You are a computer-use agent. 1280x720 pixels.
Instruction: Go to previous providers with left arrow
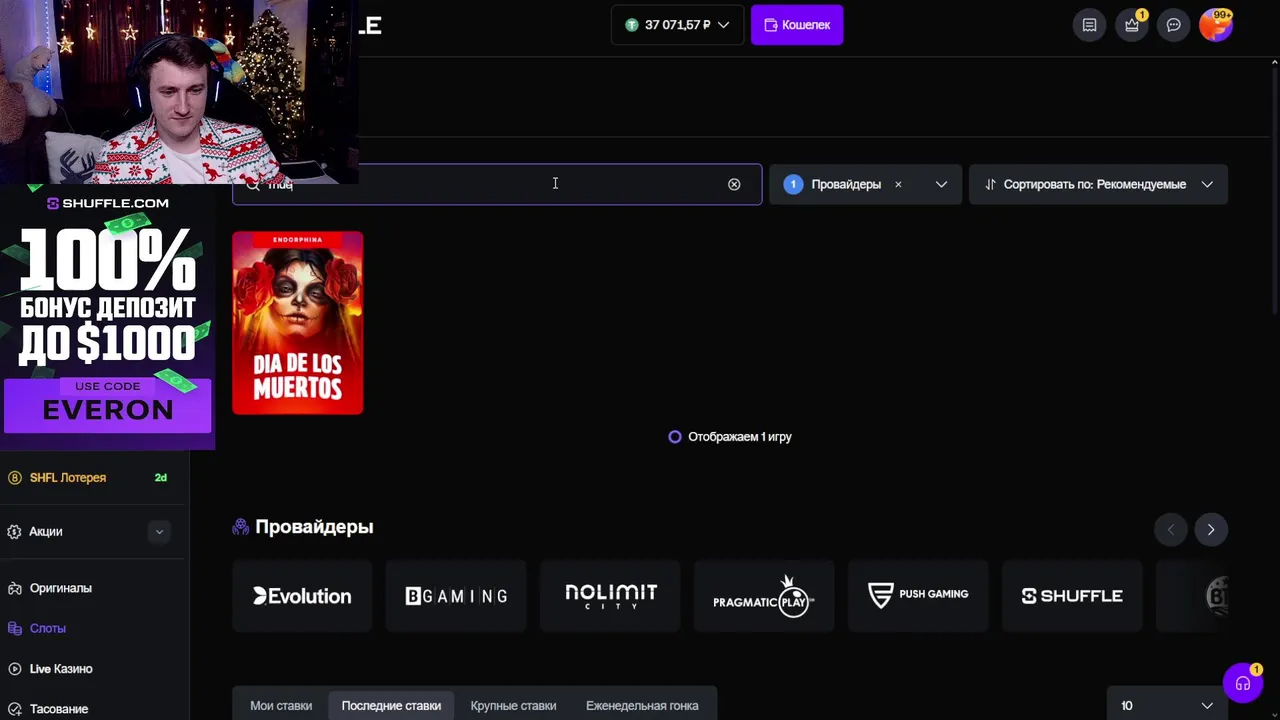[x=1171, y=529]
